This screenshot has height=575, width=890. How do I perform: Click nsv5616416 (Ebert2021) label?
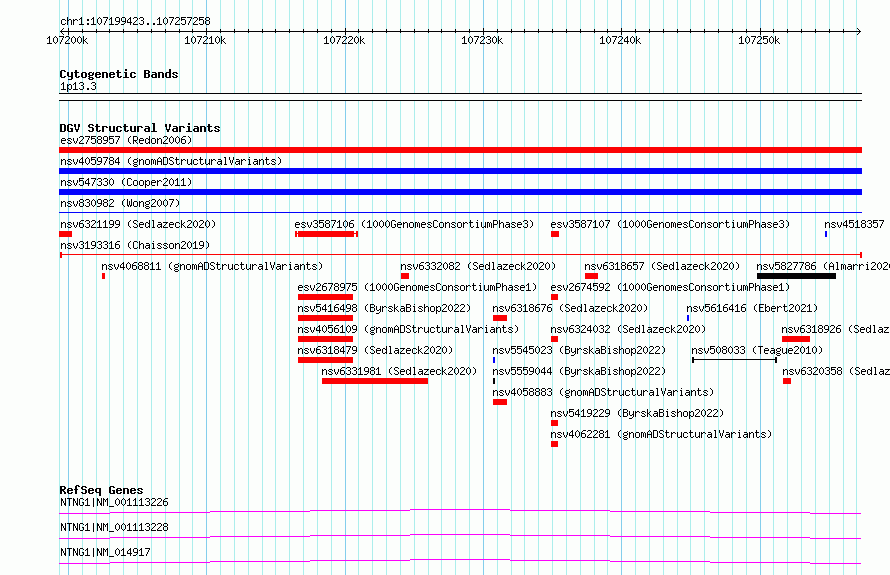pos(752,308)
